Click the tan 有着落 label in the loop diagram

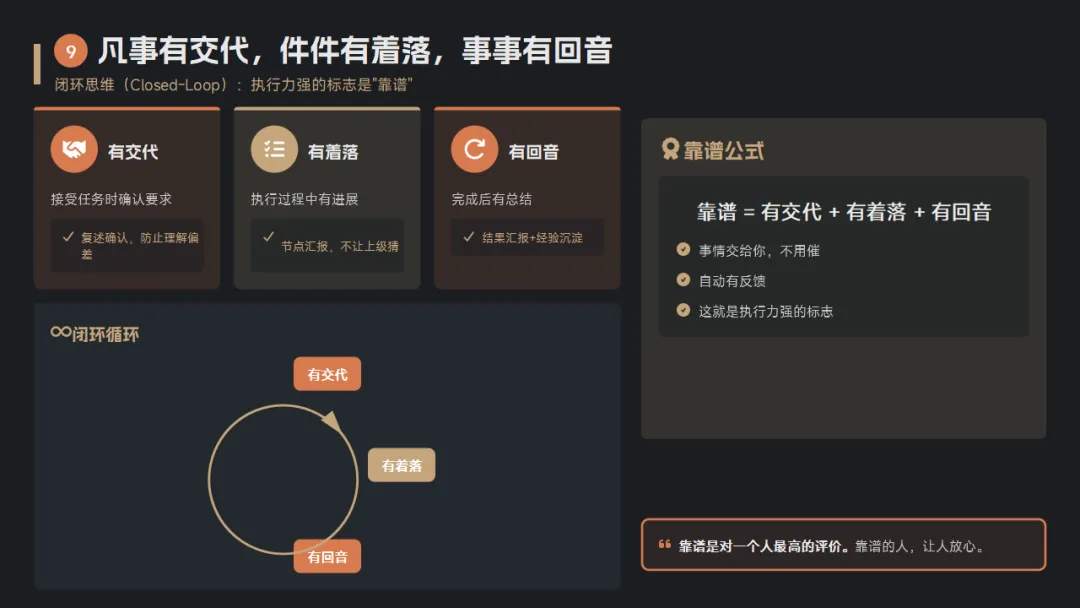pos(402,465)
